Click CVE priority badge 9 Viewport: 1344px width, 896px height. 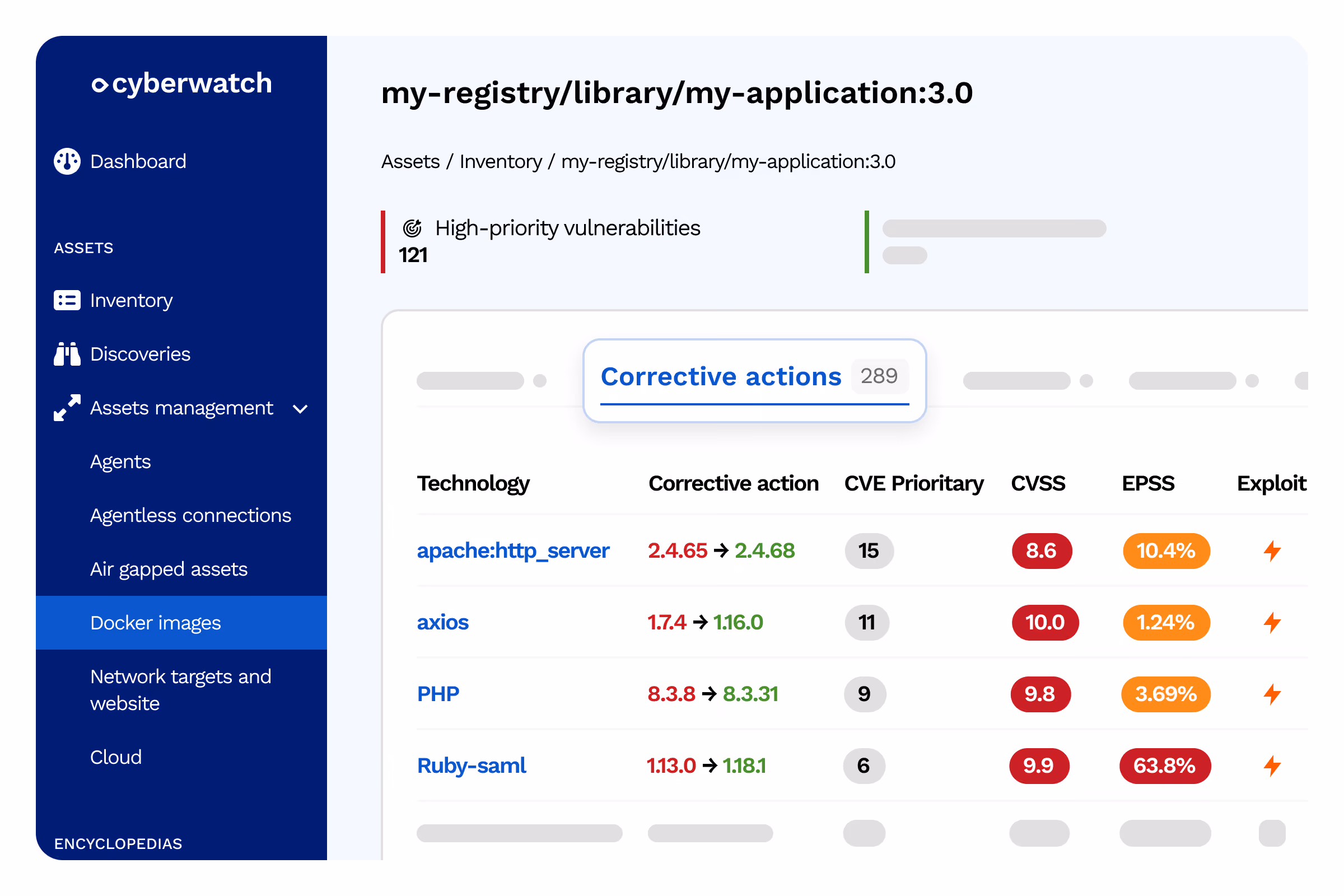(x=865, y=694)
